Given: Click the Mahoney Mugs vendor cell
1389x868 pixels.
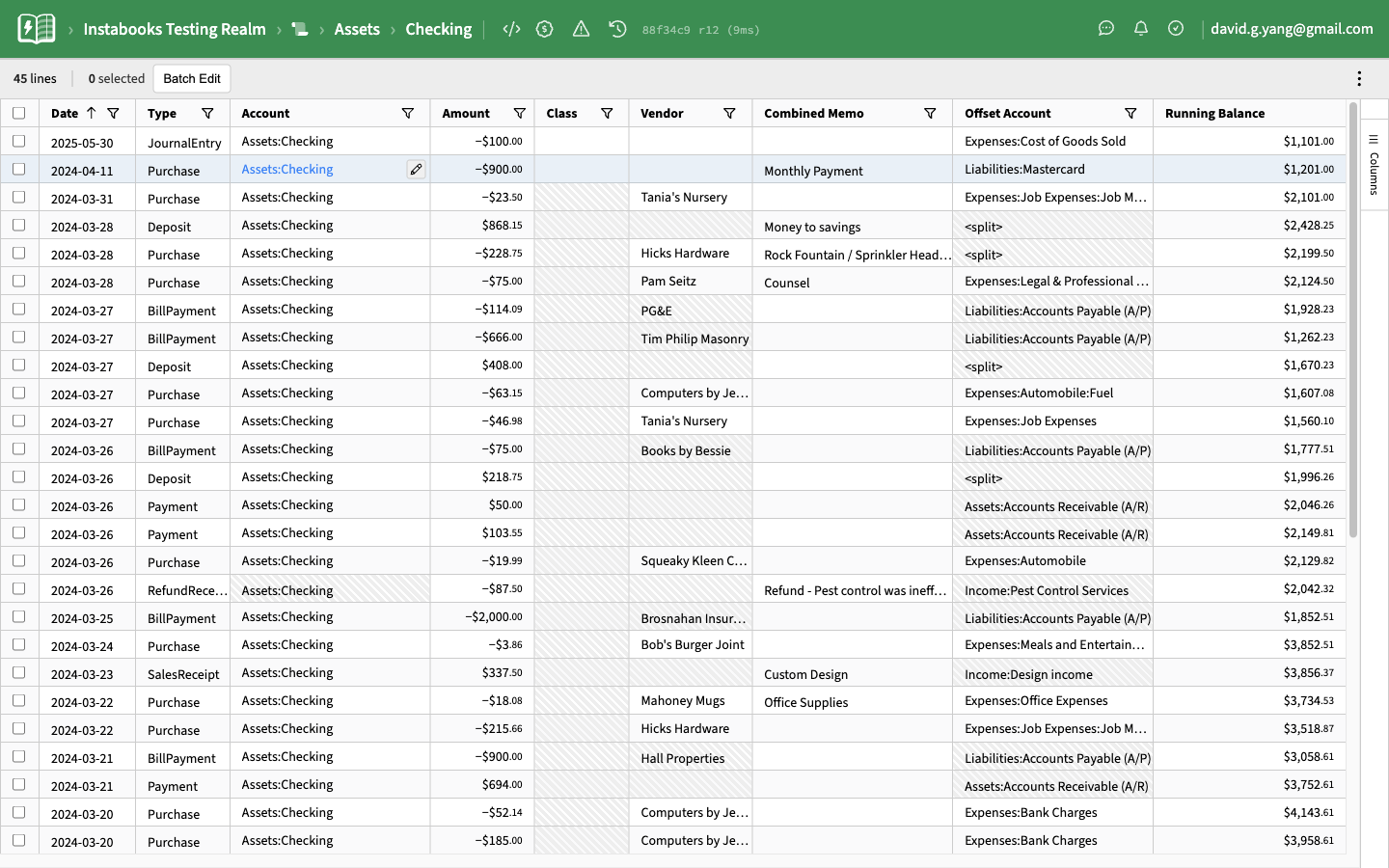Looking at the screenshot, I should (x=690, y=700).
